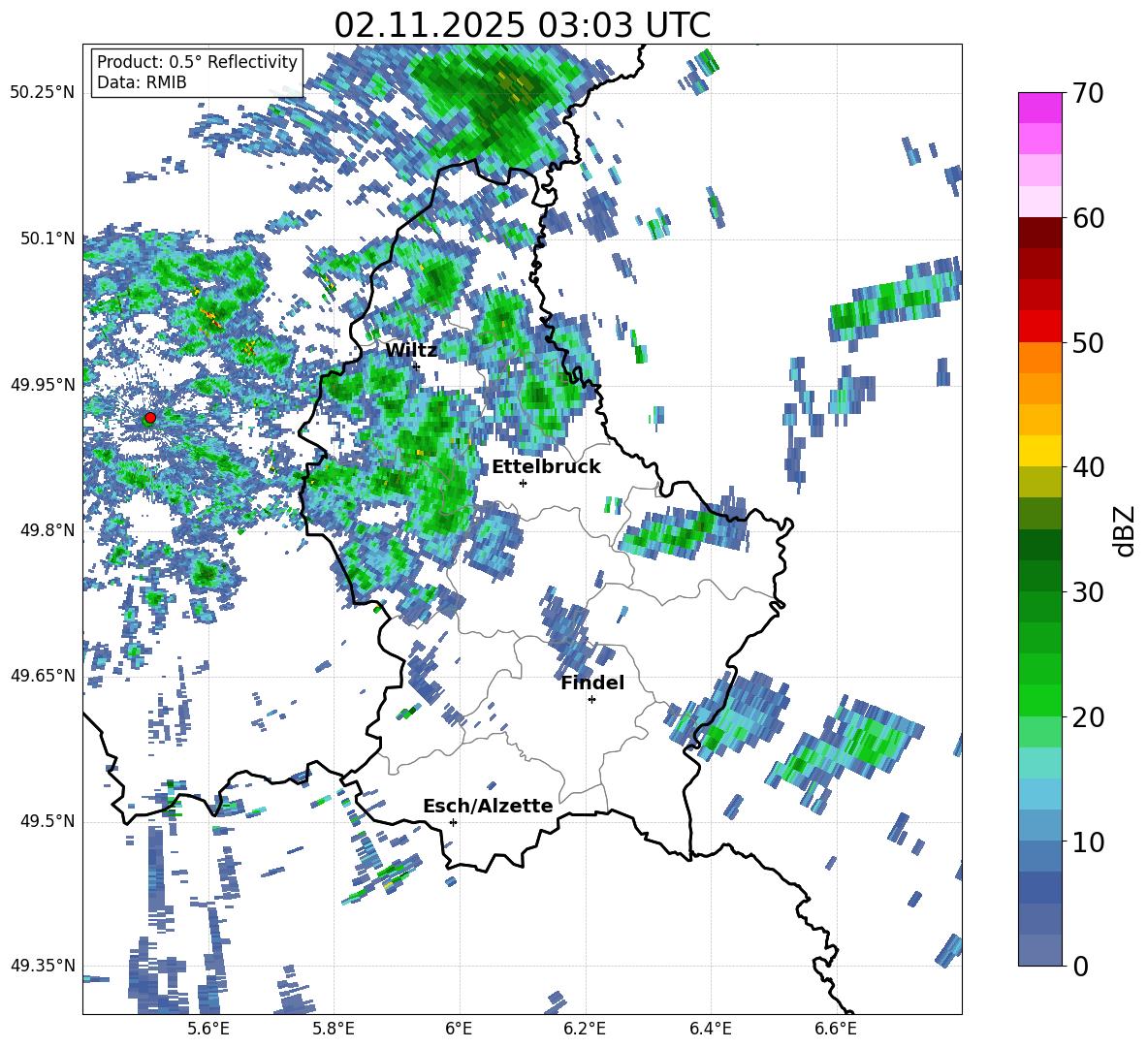Click the cross marker under Esch/Alzette
This screenshot has width=1148, height=1048.
click(x=453, y=822)
